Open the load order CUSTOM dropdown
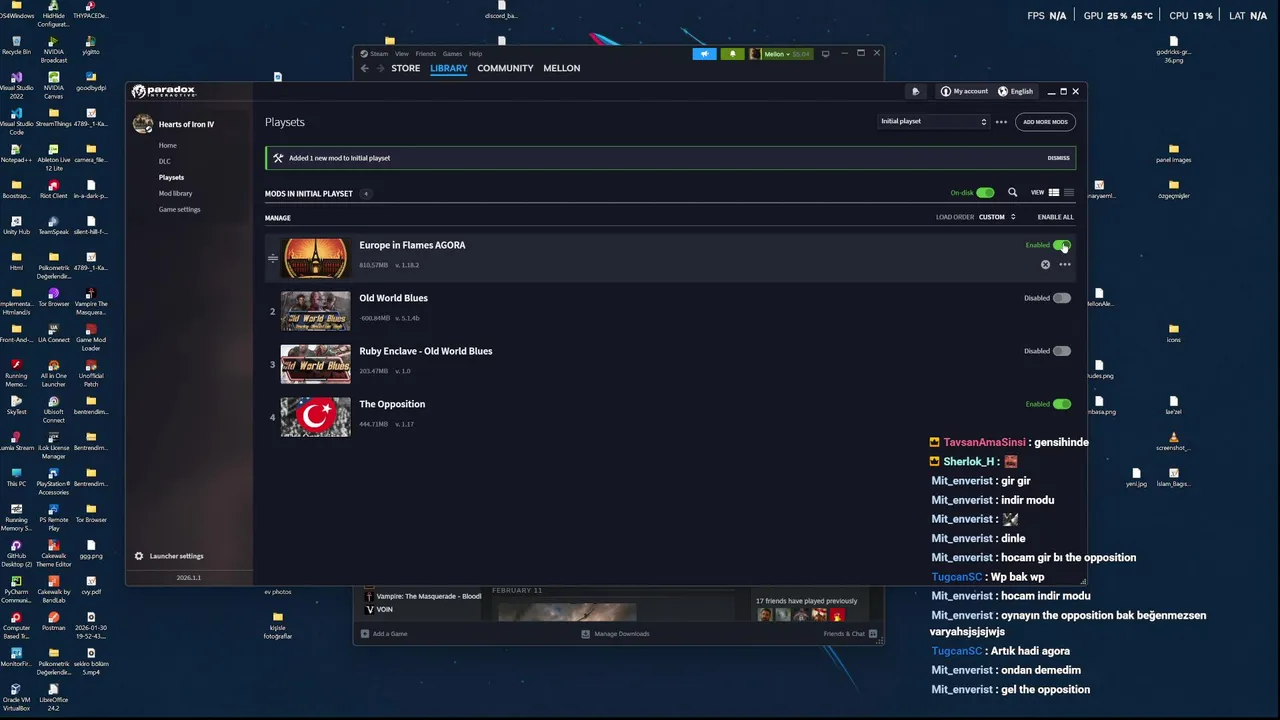The image size is (1280, 720). click(997, 217)
